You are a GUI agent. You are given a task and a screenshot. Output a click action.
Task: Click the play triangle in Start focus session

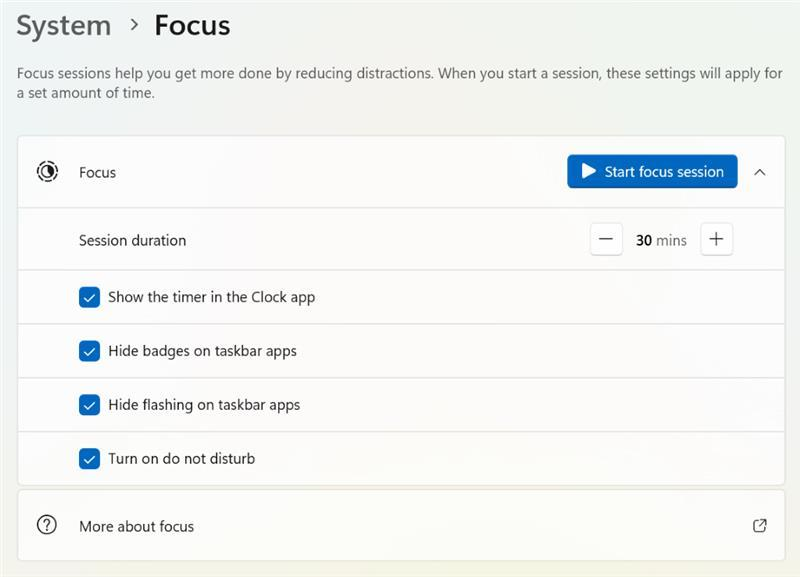point(589,172)
